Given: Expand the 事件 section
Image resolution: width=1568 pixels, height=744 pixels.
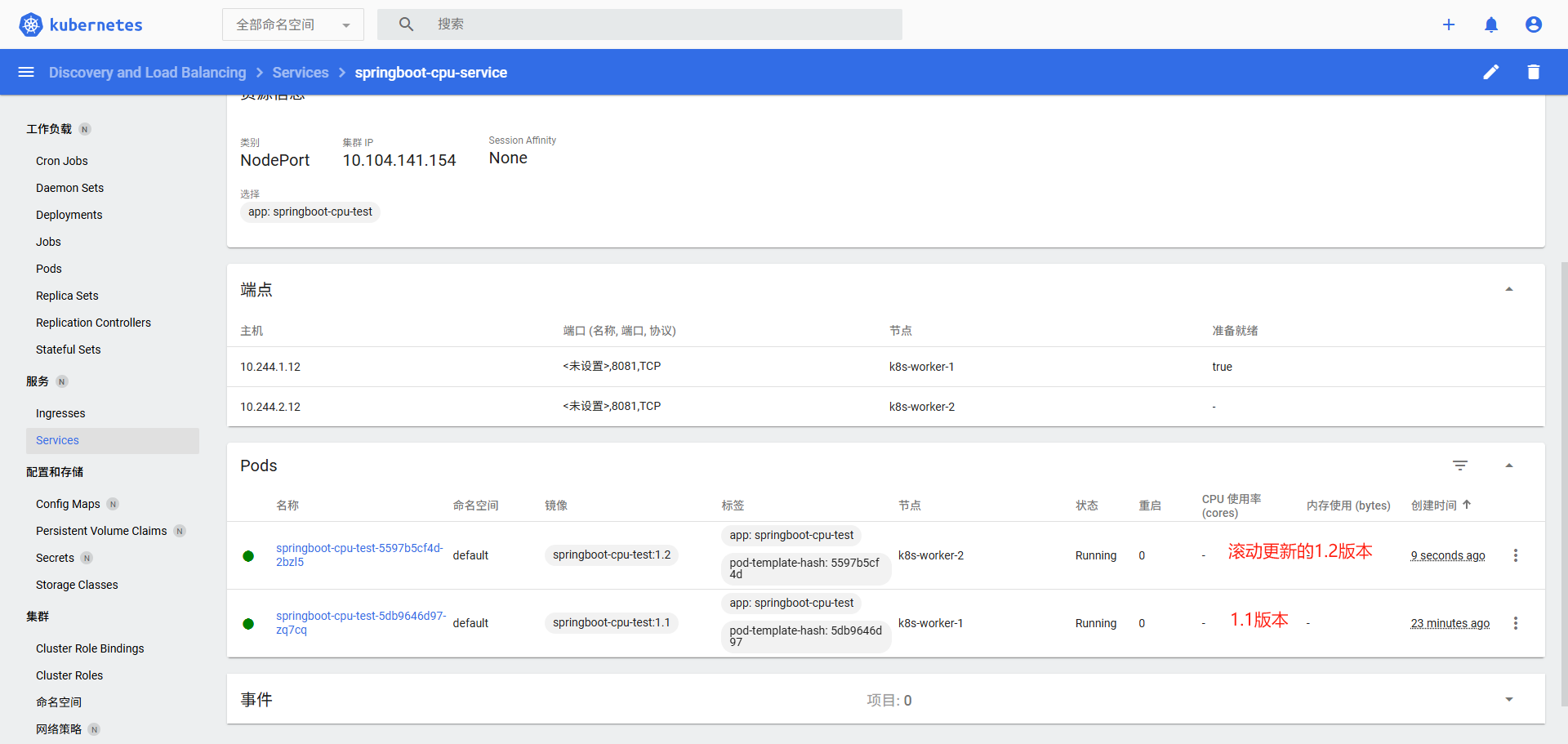Looking at the screenshot, I should click(1509, 700).
